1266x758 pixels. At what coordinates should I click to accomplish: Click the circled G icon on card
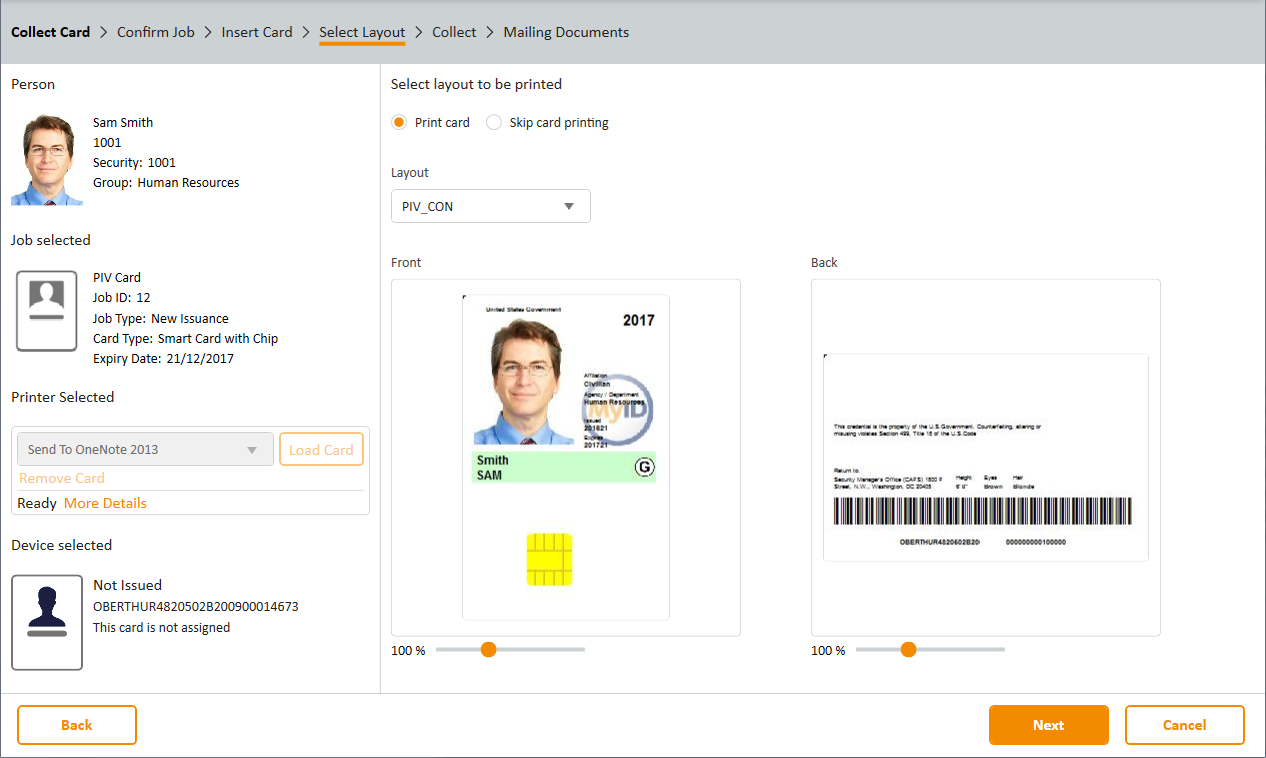coord(644,467)
